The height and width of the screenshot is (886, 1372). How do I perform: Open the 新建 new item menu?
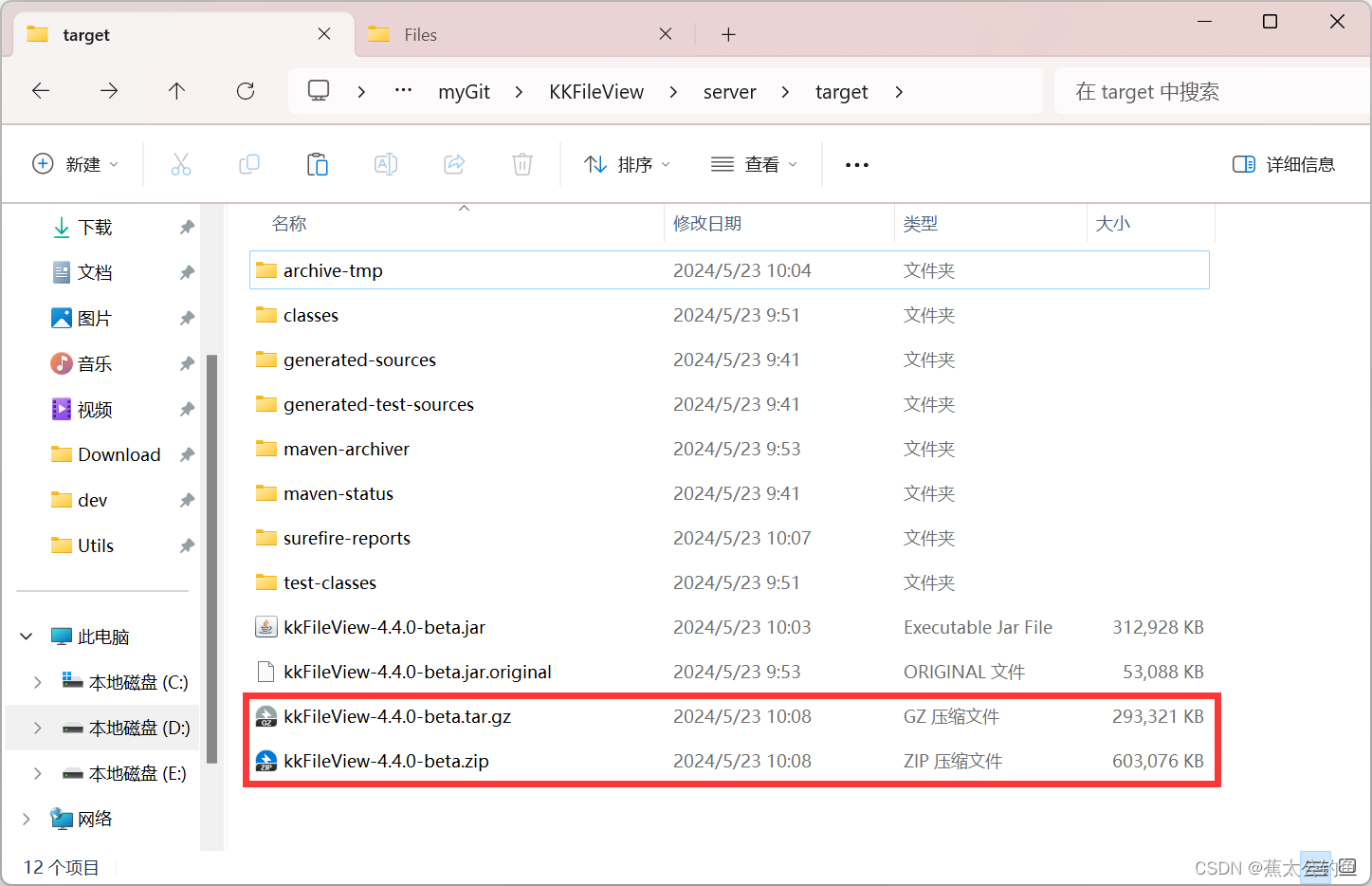76,163
